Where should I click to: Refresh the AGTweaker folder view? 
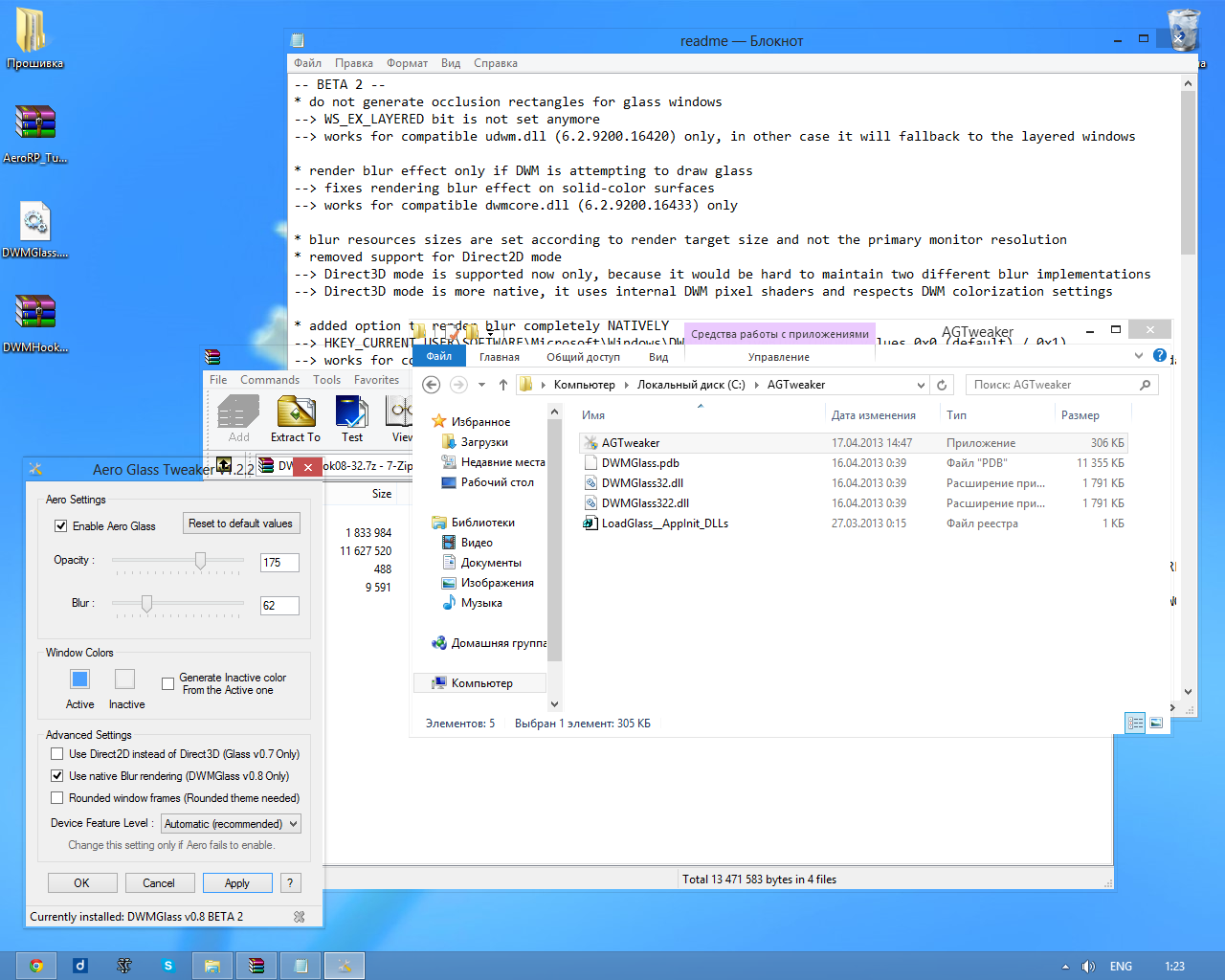[x=942, y=385]
